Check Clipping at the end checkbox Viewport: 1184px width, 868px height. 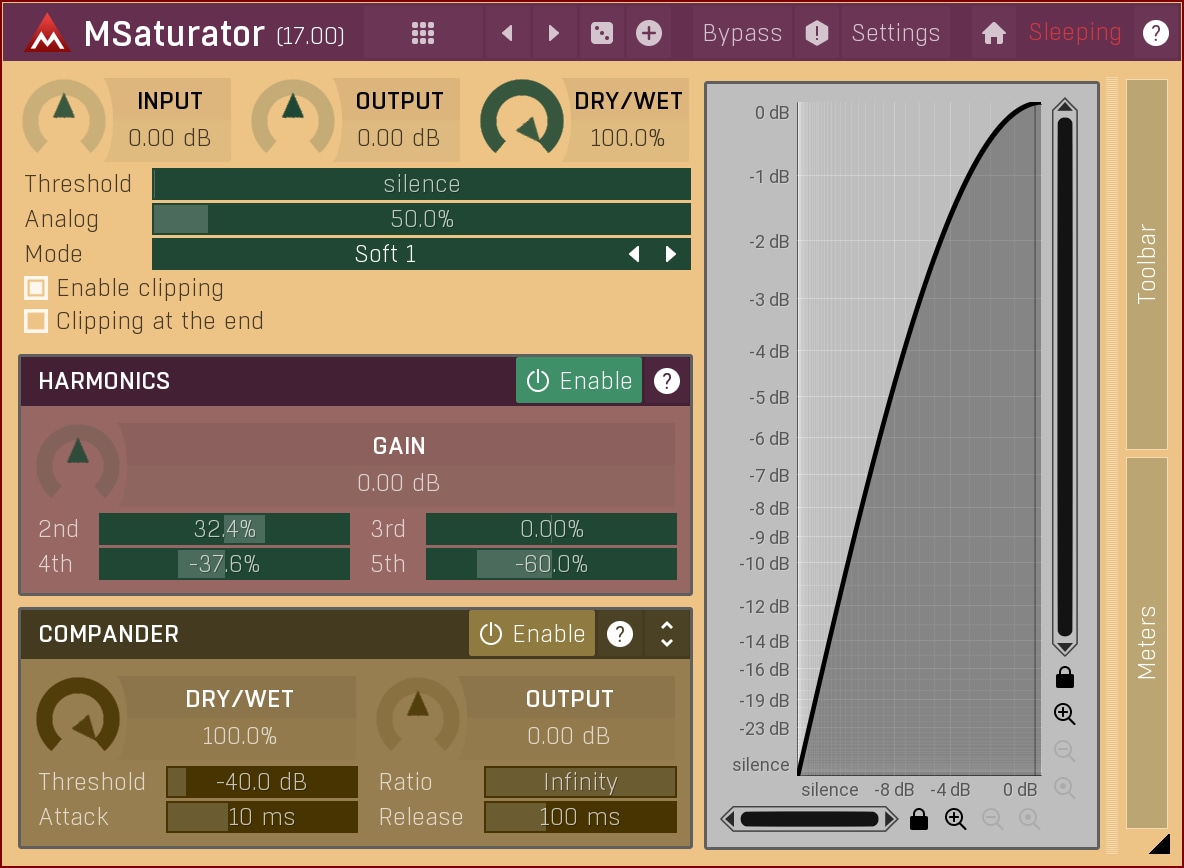coord(36,321)
